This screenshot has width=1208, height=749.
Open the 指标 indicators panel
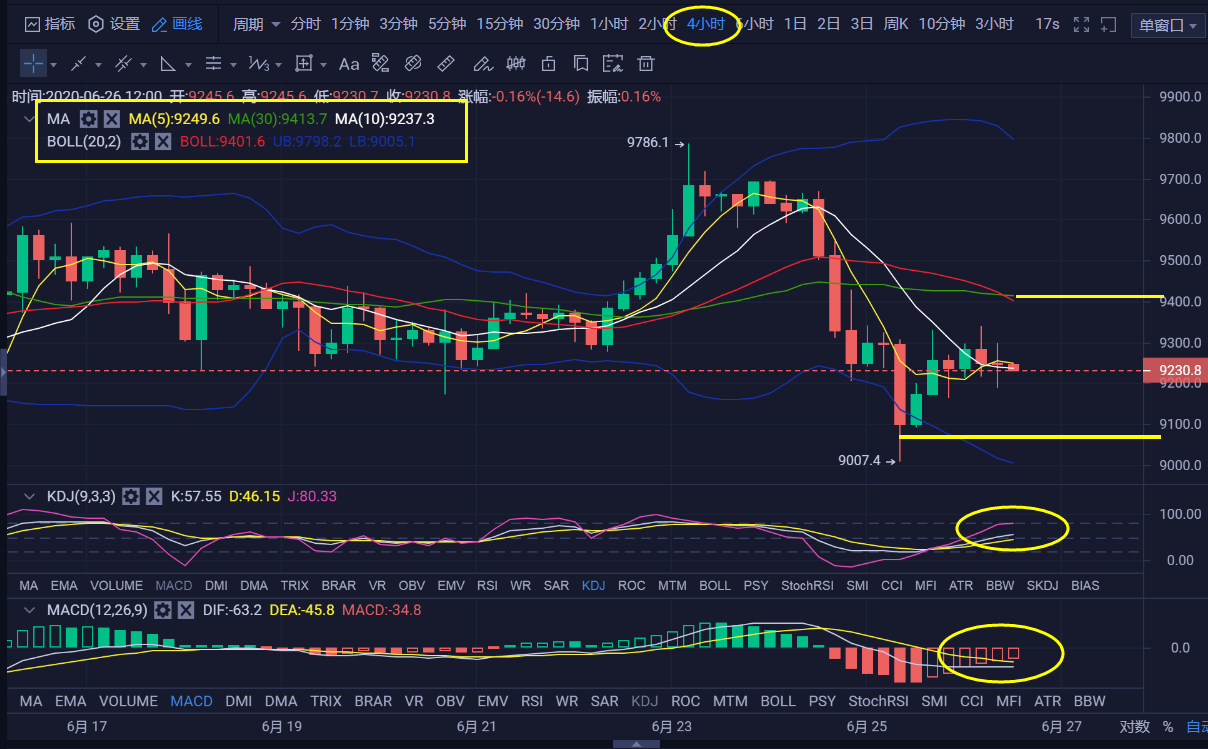[x=49, y=24]
